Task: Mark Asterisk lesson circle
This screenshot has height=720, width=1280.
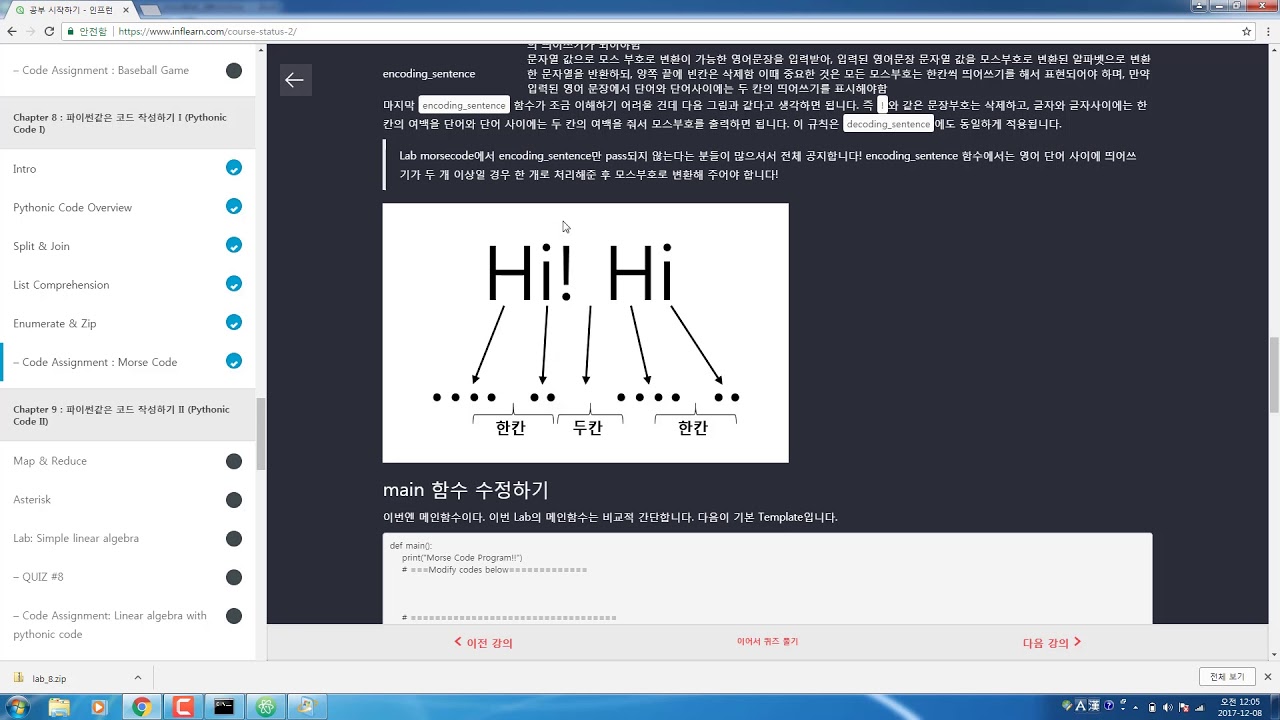Action: 234,500
